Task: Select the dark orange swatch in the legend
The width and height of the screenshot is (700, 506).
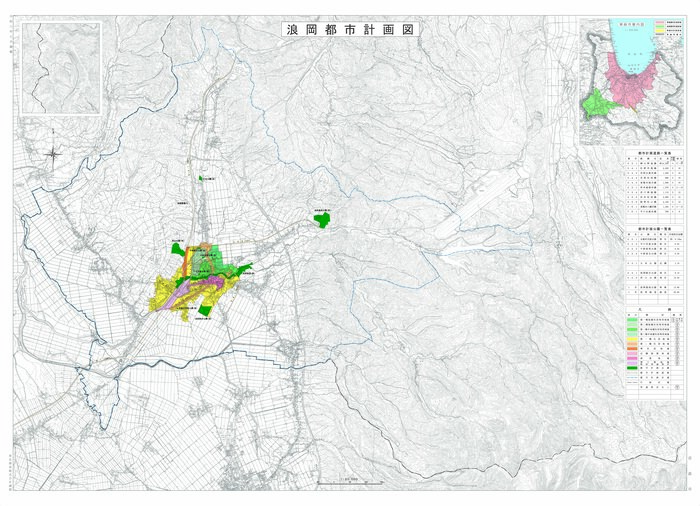Action: point(632,349)
